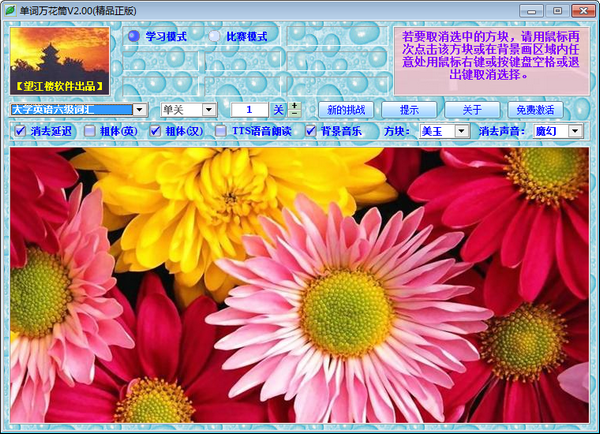Select 学习模式 radio button
The image size is (600, 434).
point(134,37)
